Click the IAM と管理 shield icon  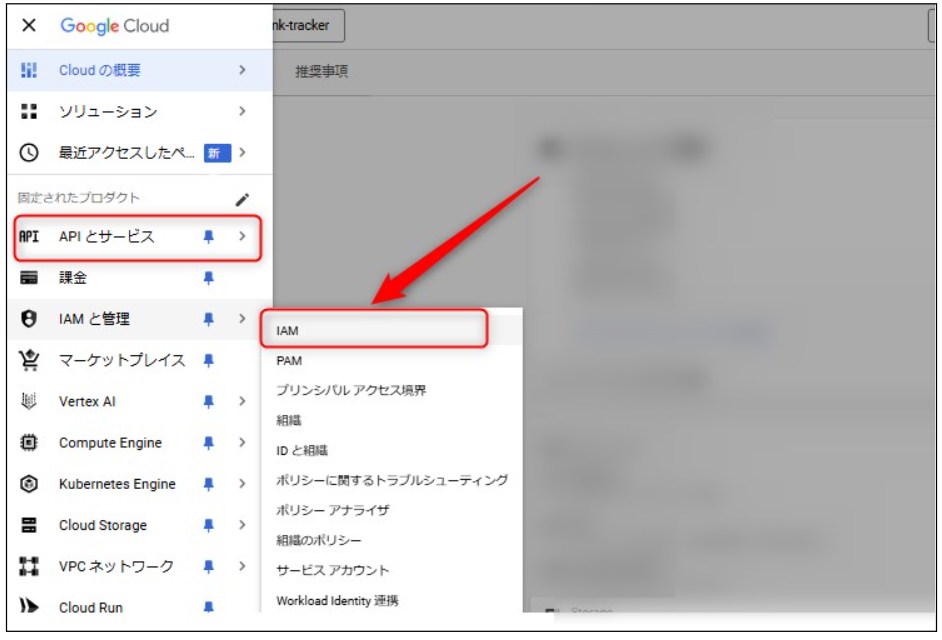28,318
